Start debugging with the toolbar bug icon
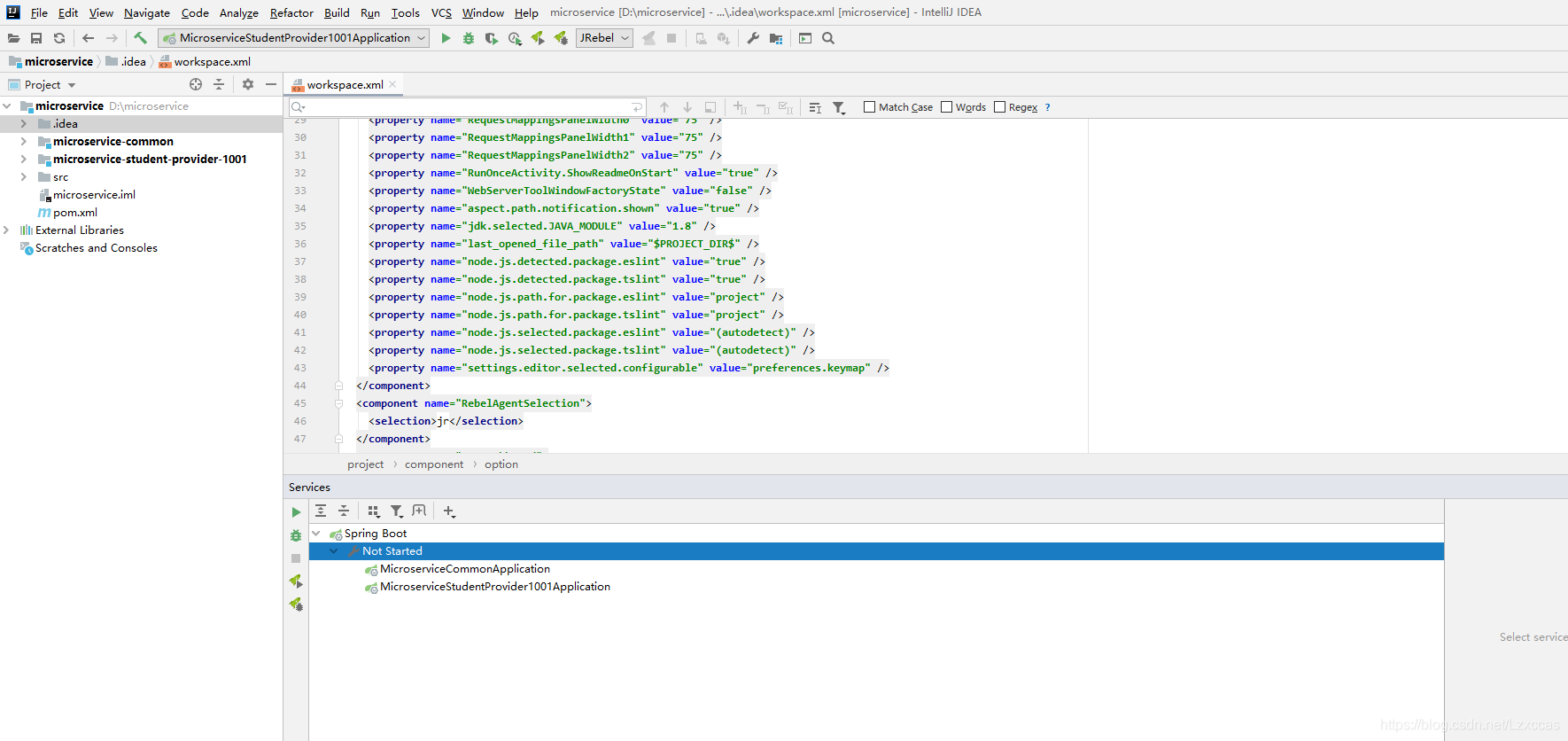 469,38
